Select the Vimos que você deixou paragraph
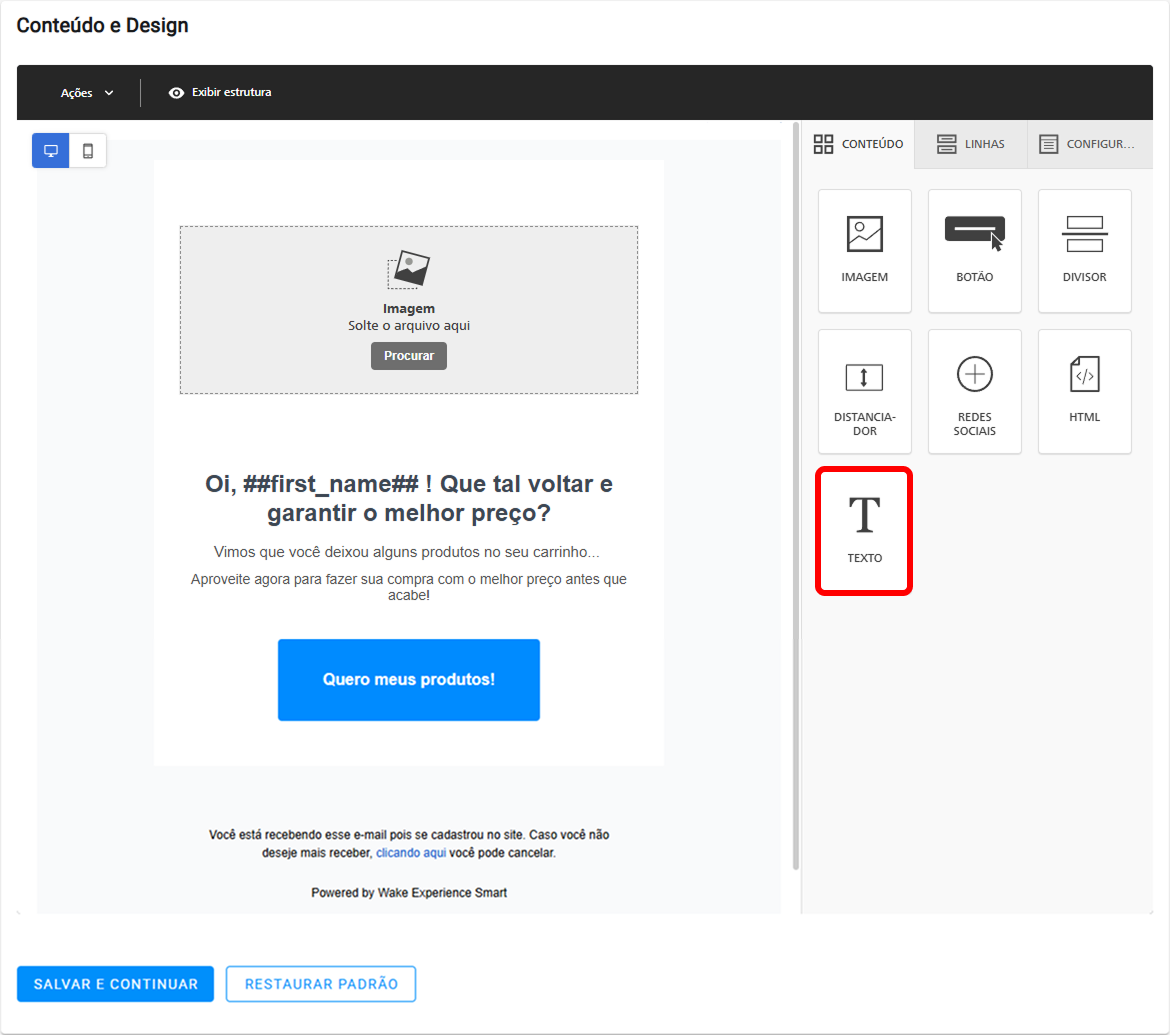The image size is (1170, 1035). [407, 552]
